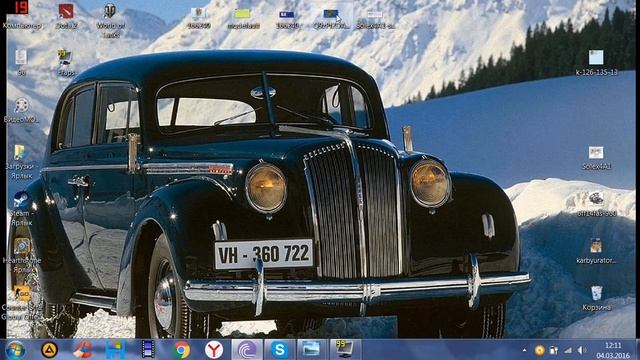Click the Show desktop button beside the clock

637,350
